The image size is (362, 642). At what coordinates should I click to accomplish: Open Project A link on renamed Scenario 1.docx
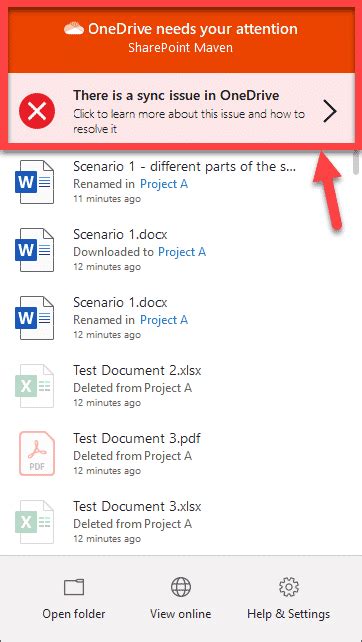[x=164, y=320]
